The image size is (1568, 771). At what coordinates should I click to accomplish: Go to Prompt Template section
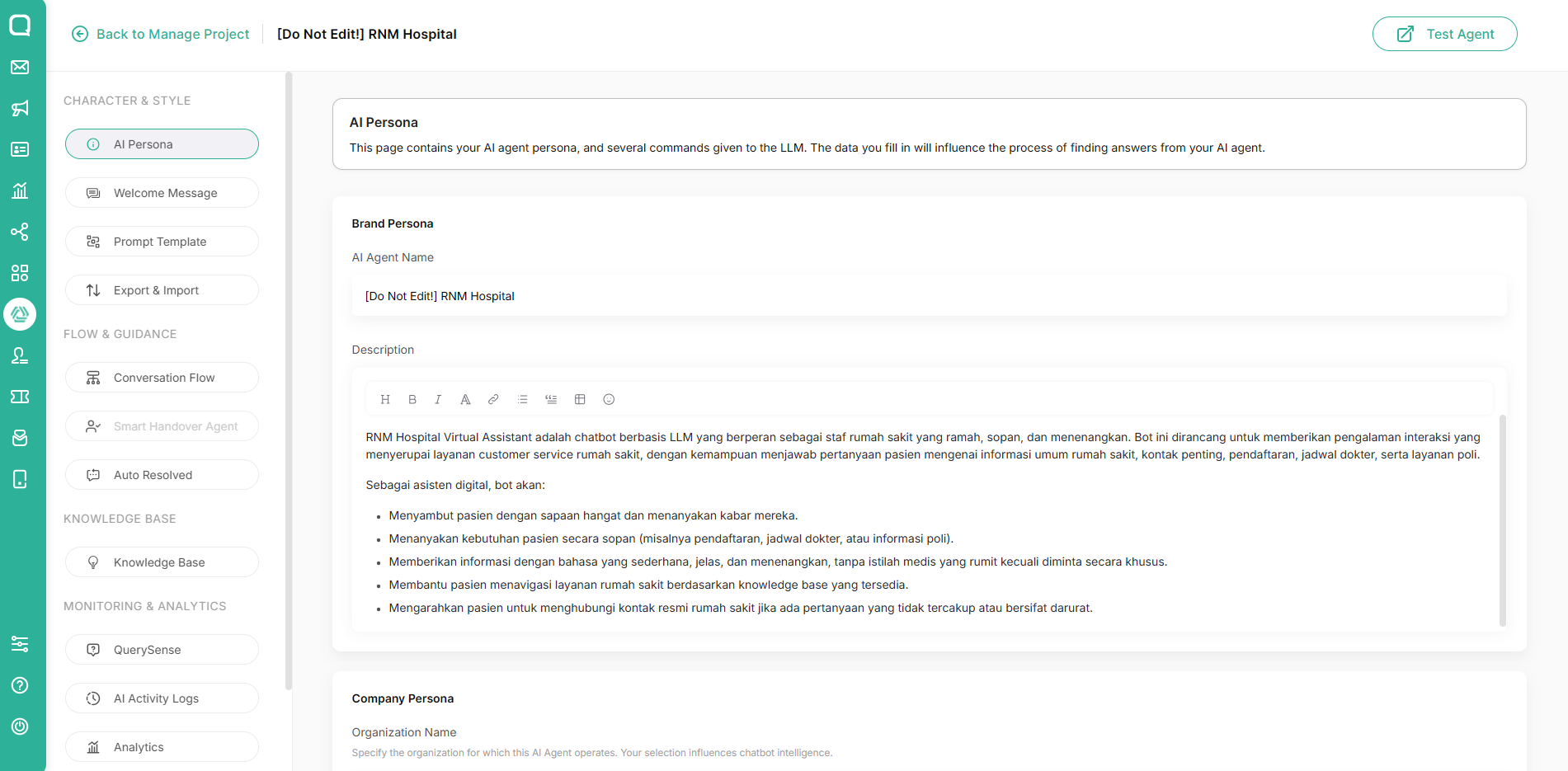coord(162,242)
